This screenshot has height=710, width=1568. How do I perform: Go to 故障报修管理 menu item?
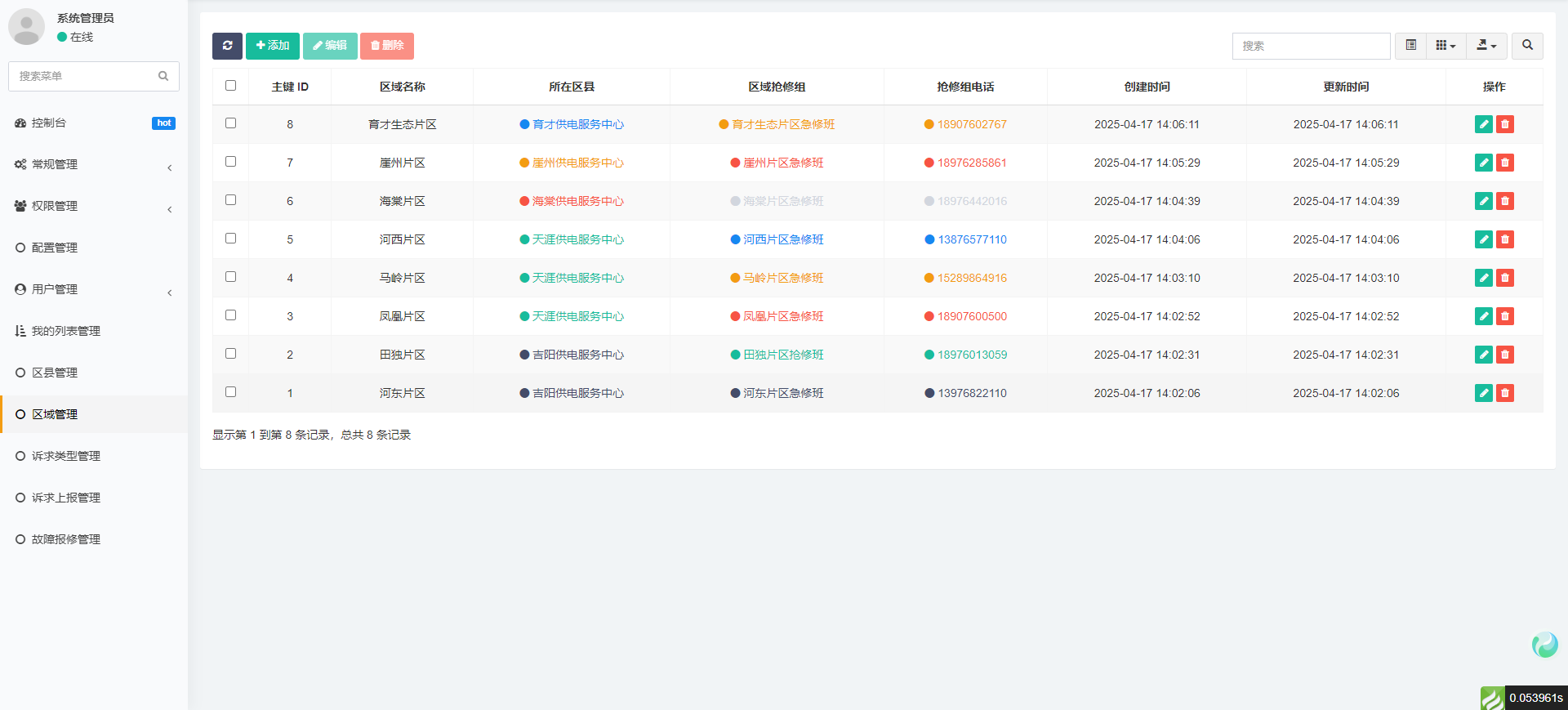tap(65, 539)
